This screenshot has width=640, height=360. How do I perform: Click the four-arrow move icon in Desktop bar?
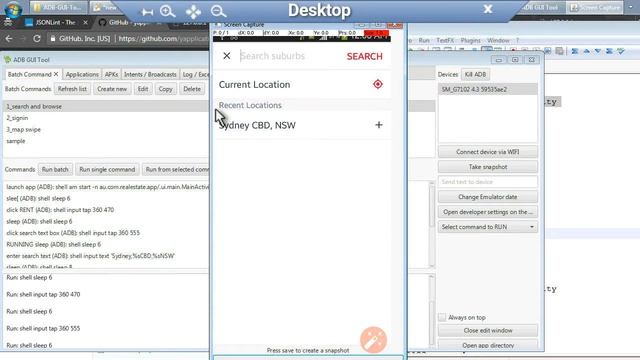coord(193,11)
